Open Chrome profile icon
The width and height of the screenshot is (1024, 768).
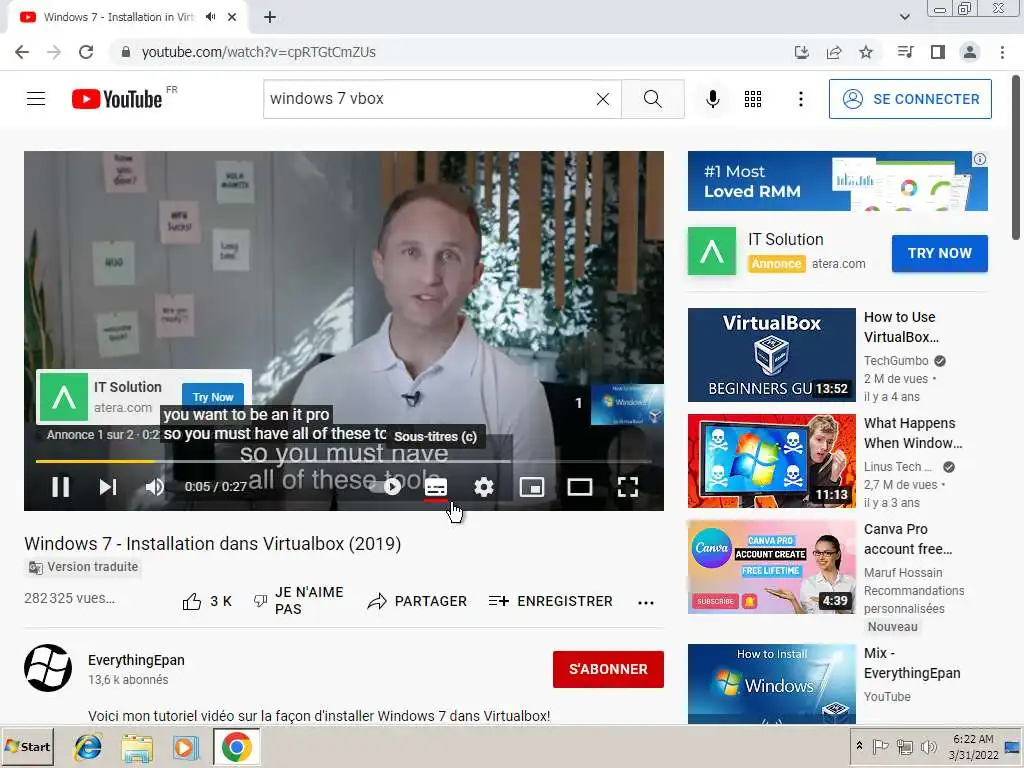pyautogui.click(x=970, y=52)
